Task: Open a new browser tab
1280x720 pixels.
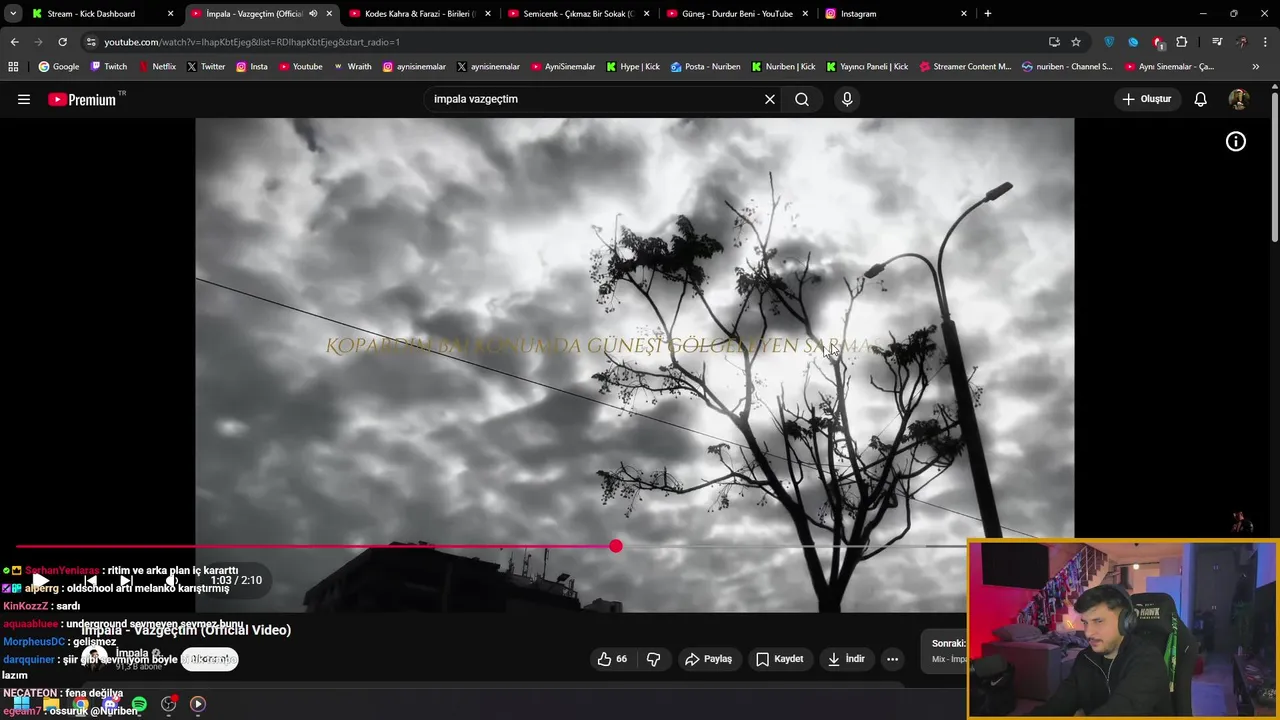Action: point(988,14)
